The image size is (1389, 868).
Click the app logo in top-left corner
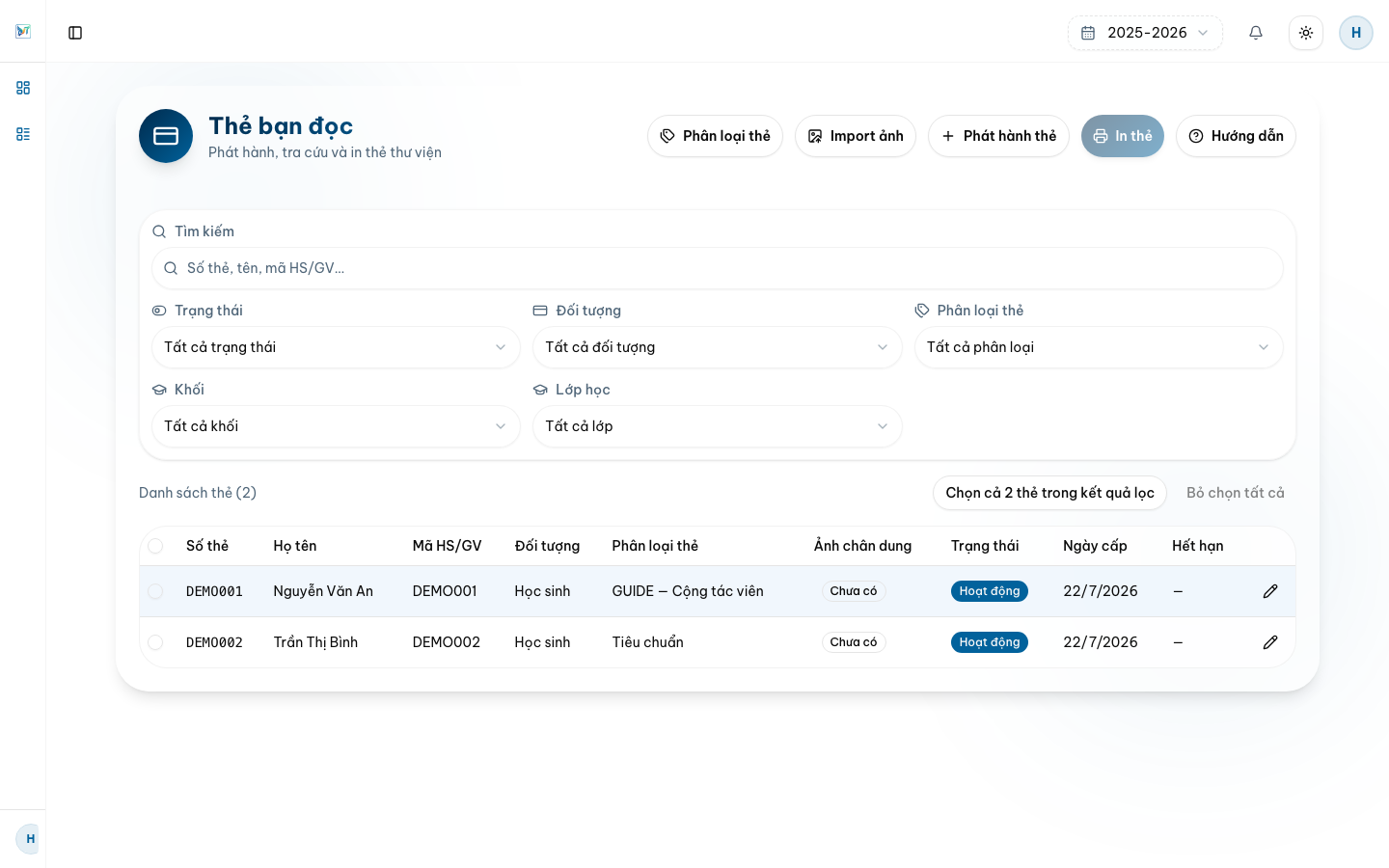(x=23, y=32)
